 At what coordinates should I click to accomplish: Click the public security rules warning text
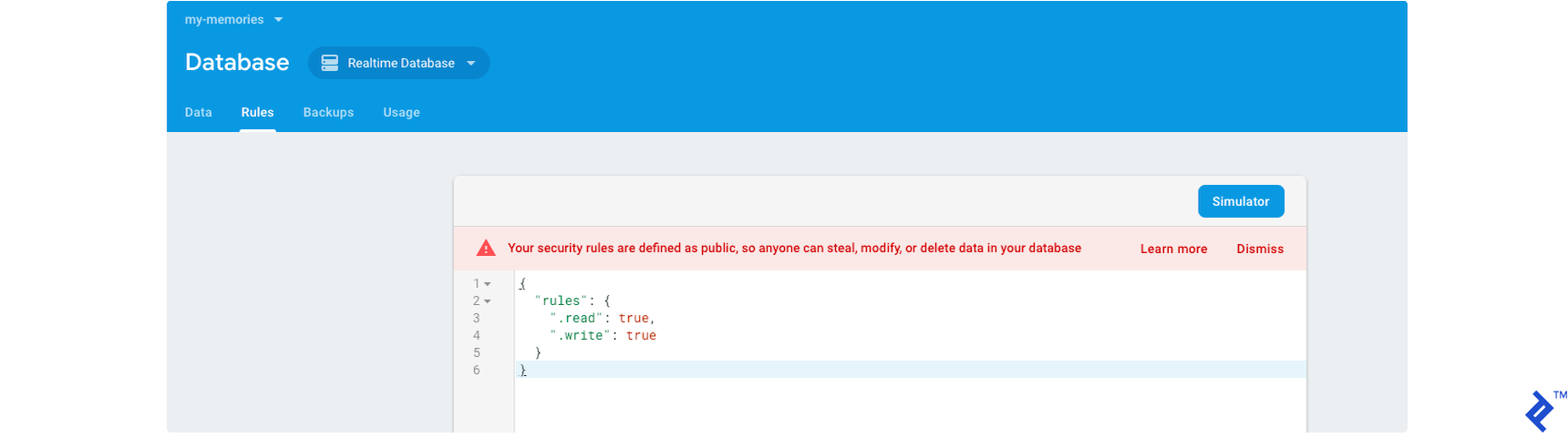click(794, 249)
